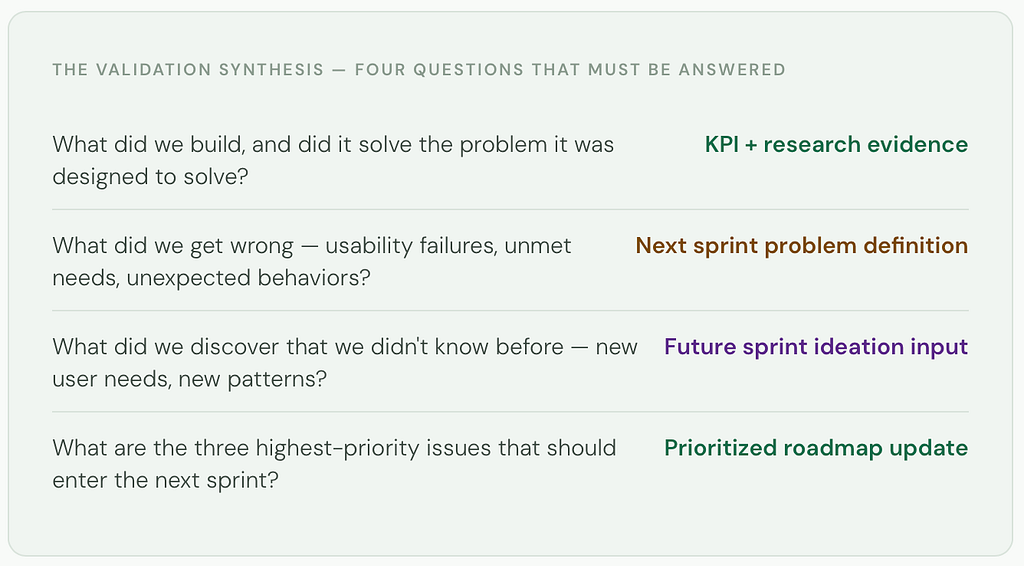Click the words 'research evidence' in green
This screenshot has width=1024, height=566.
pos(865,144)
